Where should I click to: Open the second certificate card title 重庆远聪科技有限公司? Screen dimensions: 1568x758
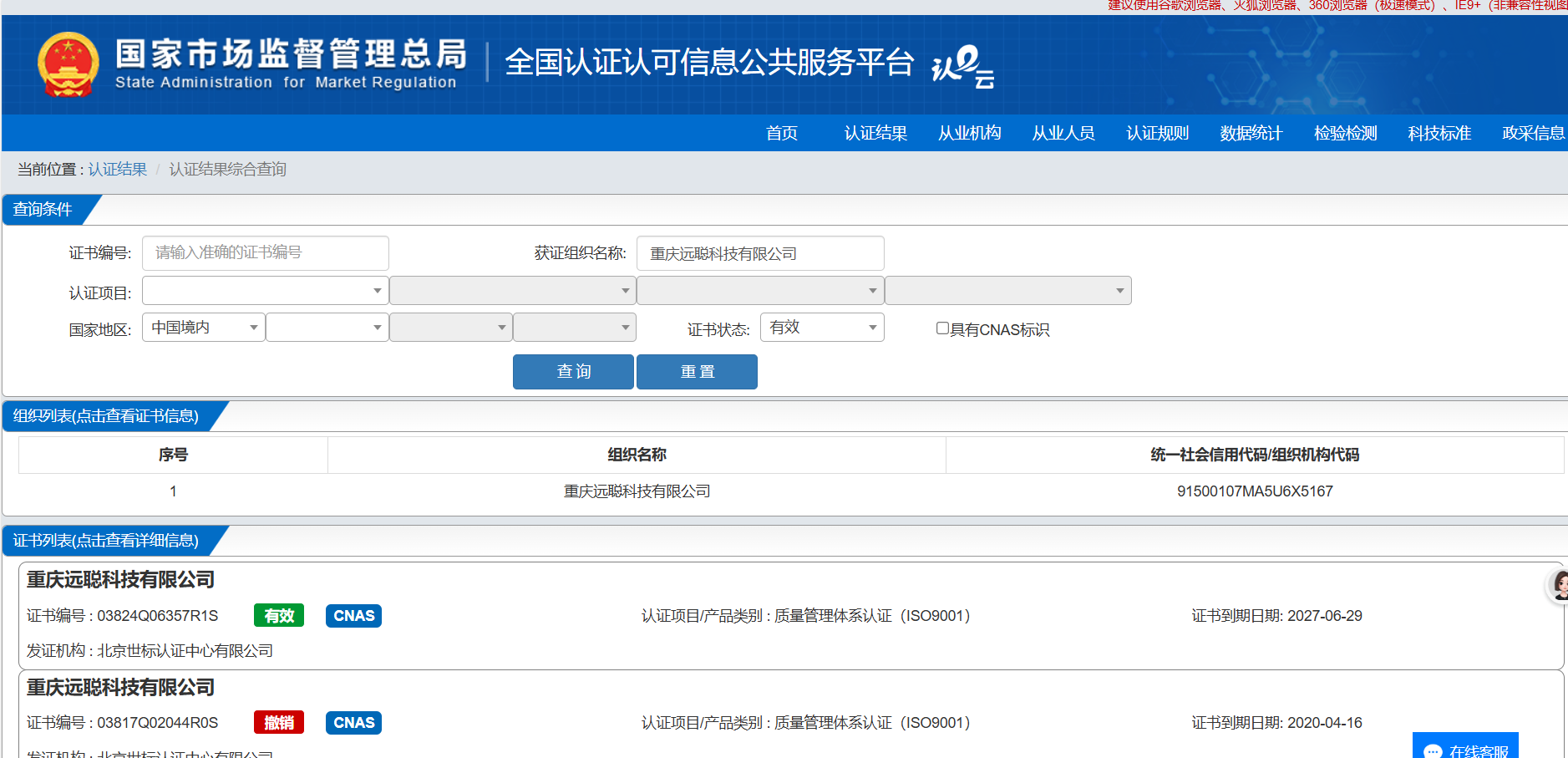click(121, 688)
